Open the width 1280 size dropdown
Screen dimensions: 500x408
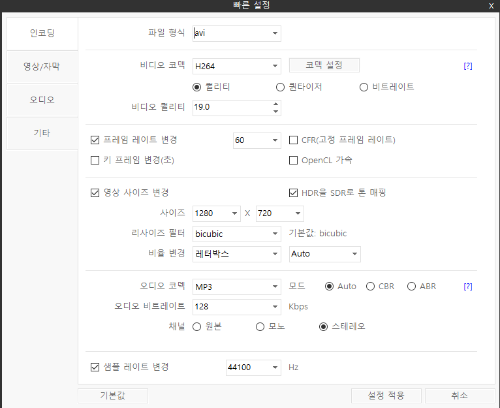[216, 213]
